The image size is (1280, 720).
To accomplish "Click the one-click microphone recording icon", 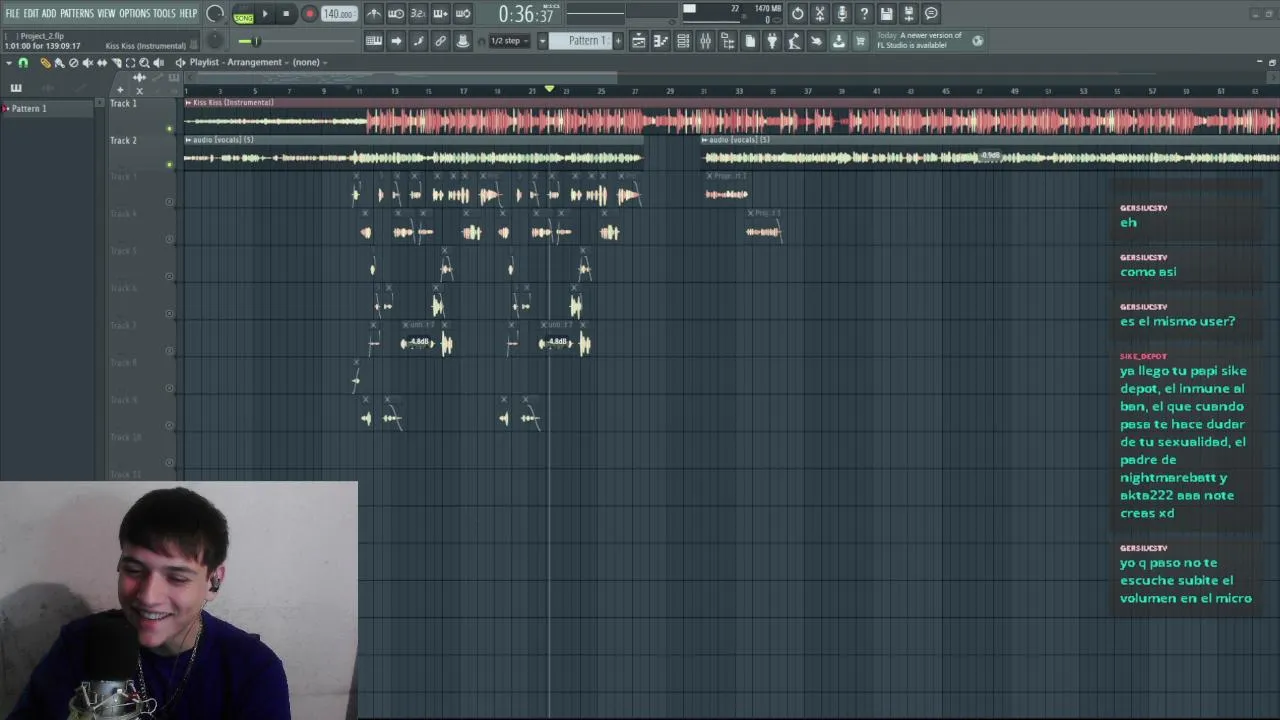I will tap(842, 14).
